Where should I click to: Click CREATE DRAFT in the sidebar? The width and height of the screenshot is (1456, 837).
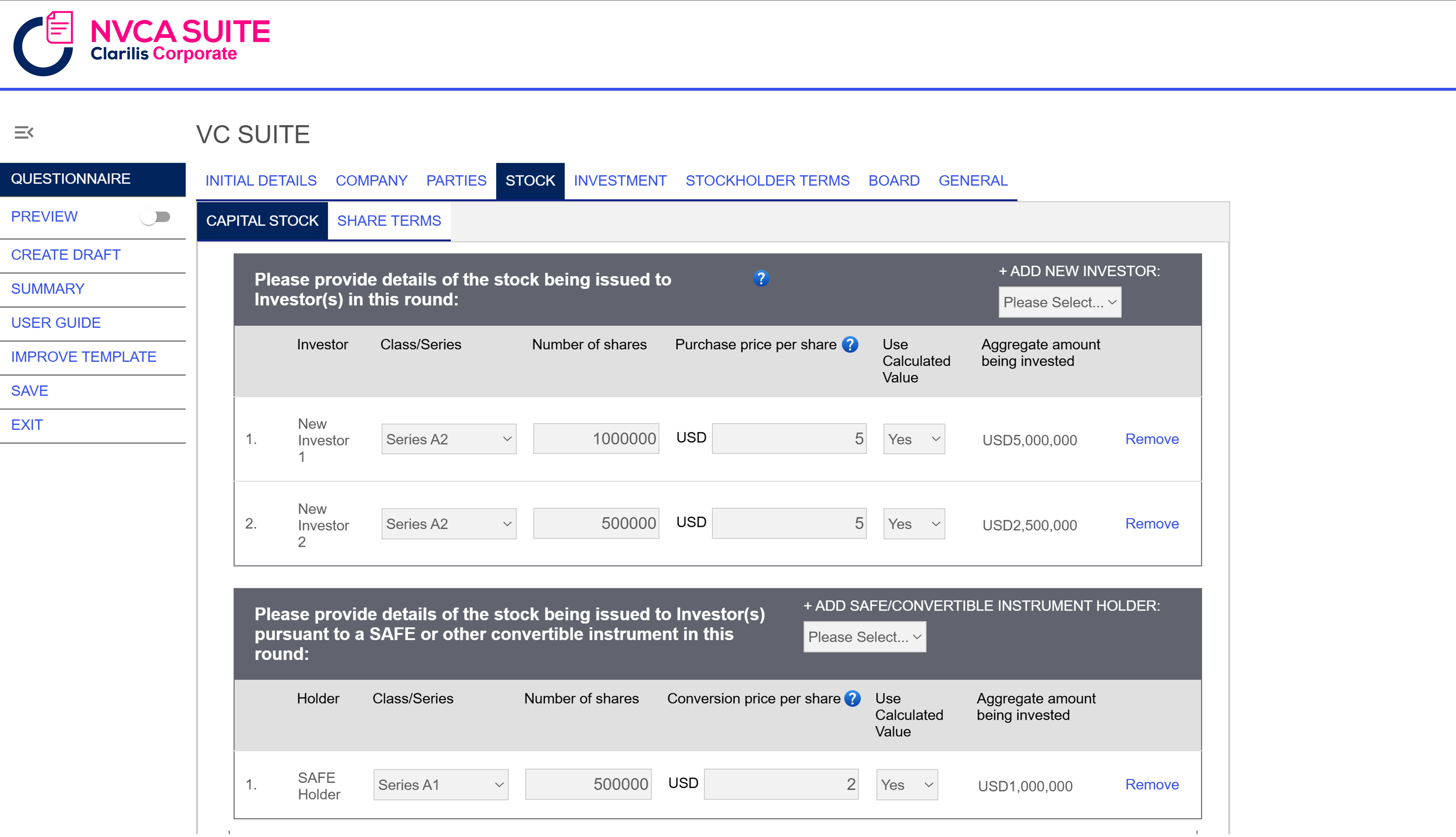[66, 255]
